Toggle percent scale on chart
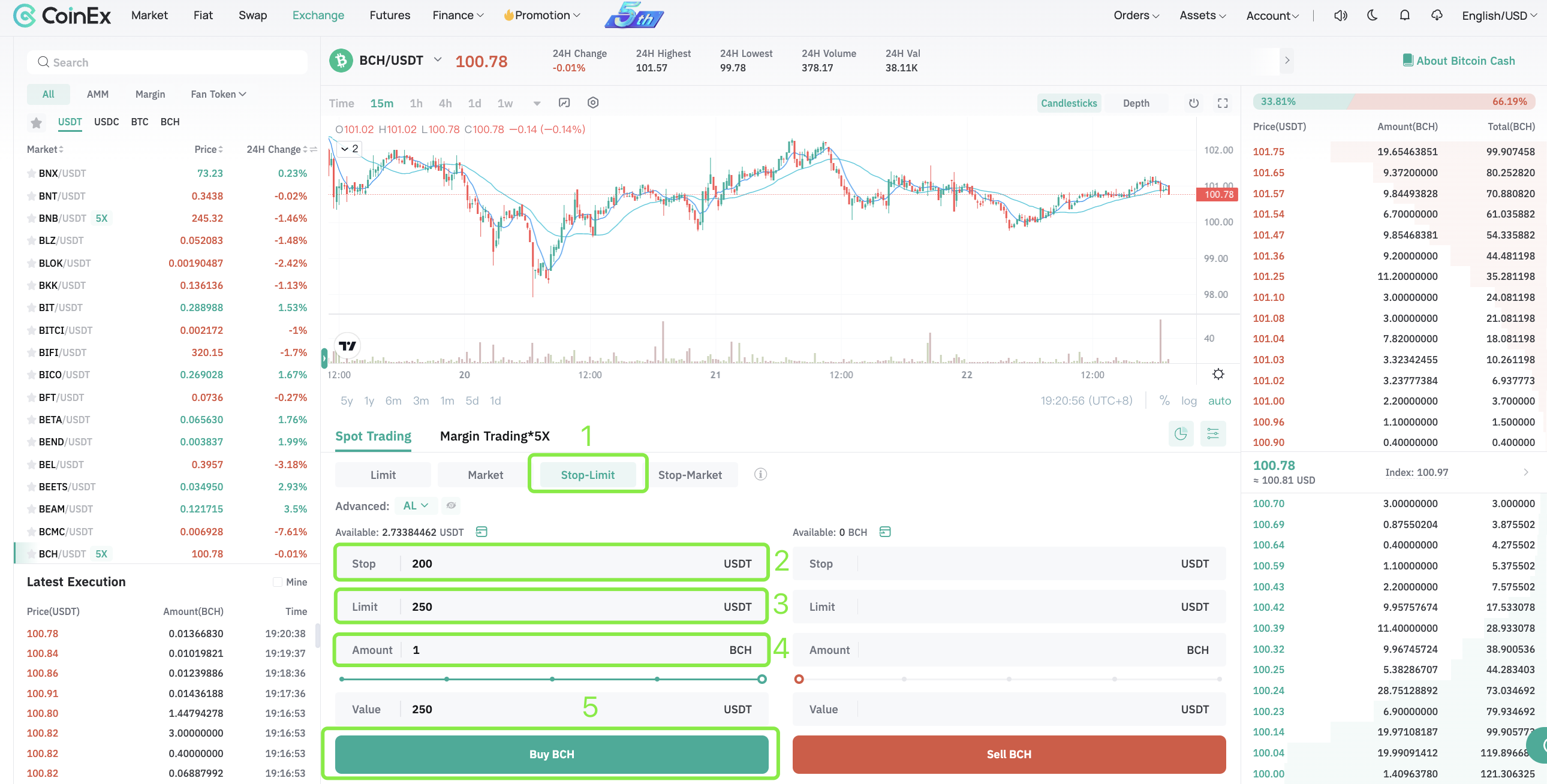The height and width of the screenshot is (784, 1547). 1164,401
